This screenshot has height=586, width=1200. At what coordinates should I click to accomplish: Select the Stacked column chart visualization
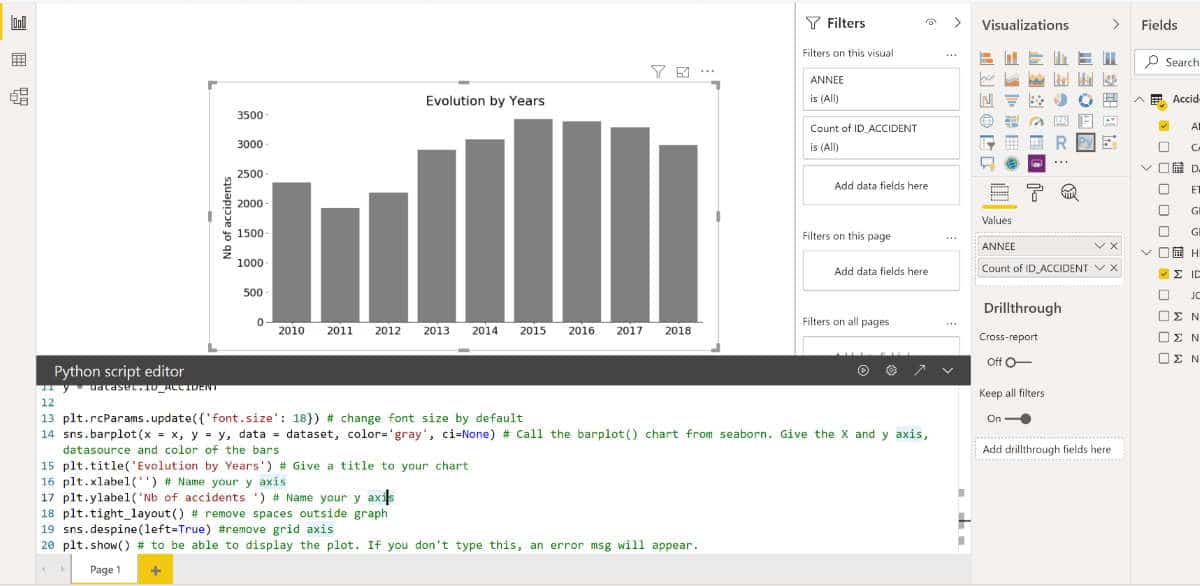point(1012,58)
